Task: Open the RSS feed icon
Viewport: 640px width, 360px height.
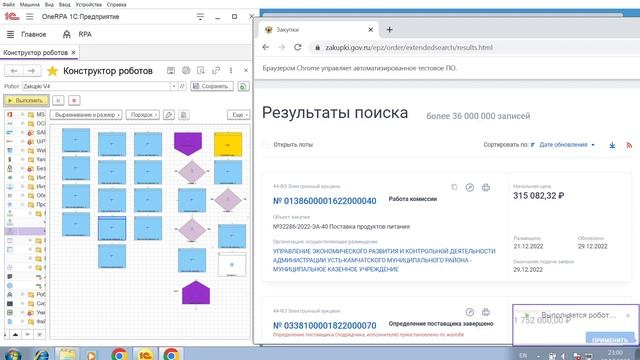Action: [629, 145]
